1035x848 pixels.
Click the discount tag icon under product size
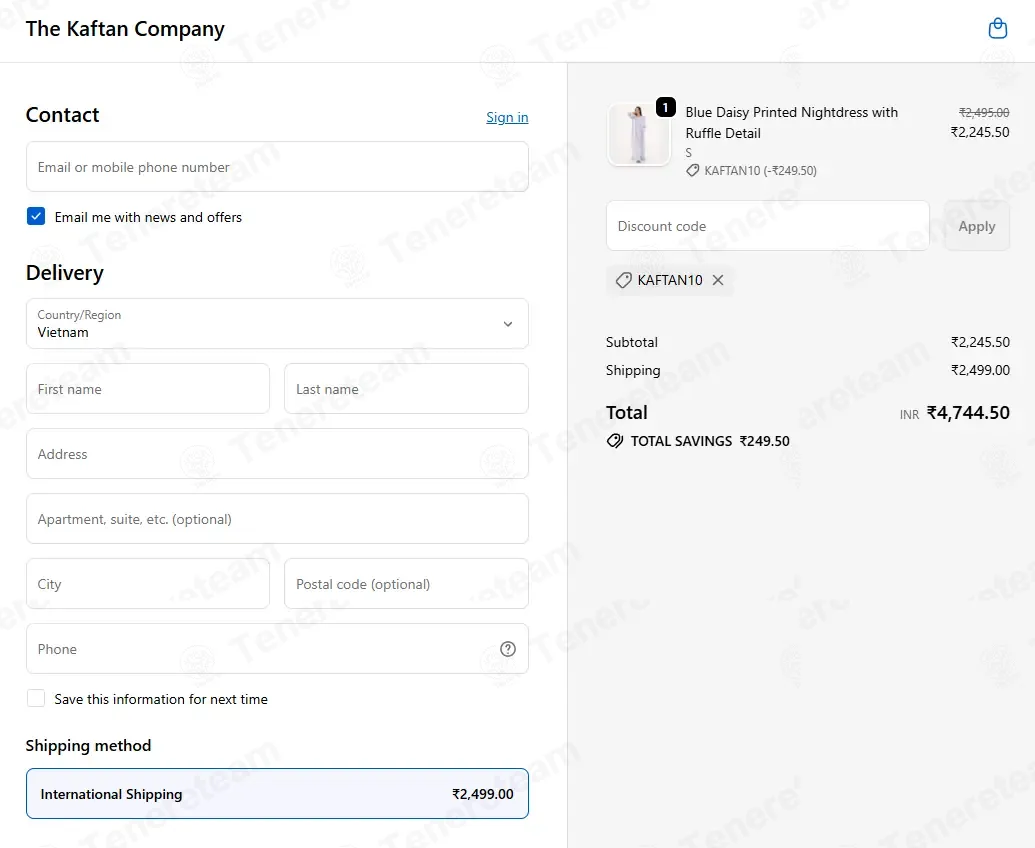[692, 171]
